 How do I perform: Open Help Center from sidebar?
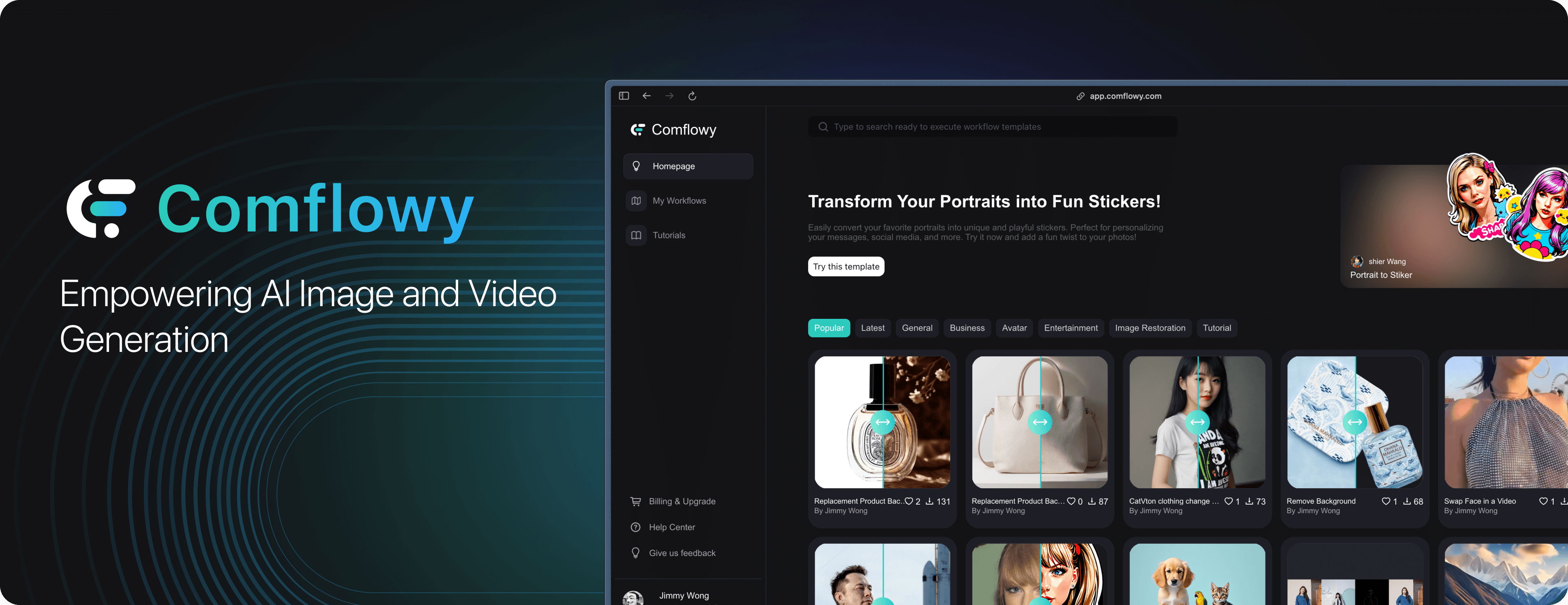tap(671, 527)
